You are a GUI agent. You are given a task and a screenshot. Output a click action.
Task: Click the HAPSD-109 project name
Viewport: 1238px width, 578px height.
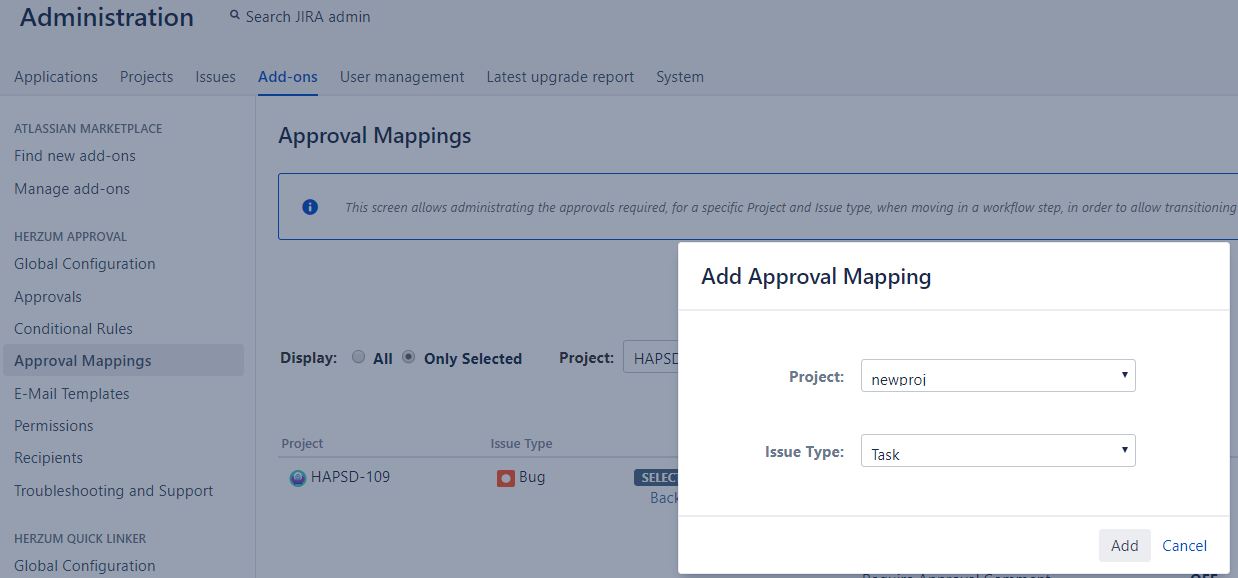coord(351,477)
